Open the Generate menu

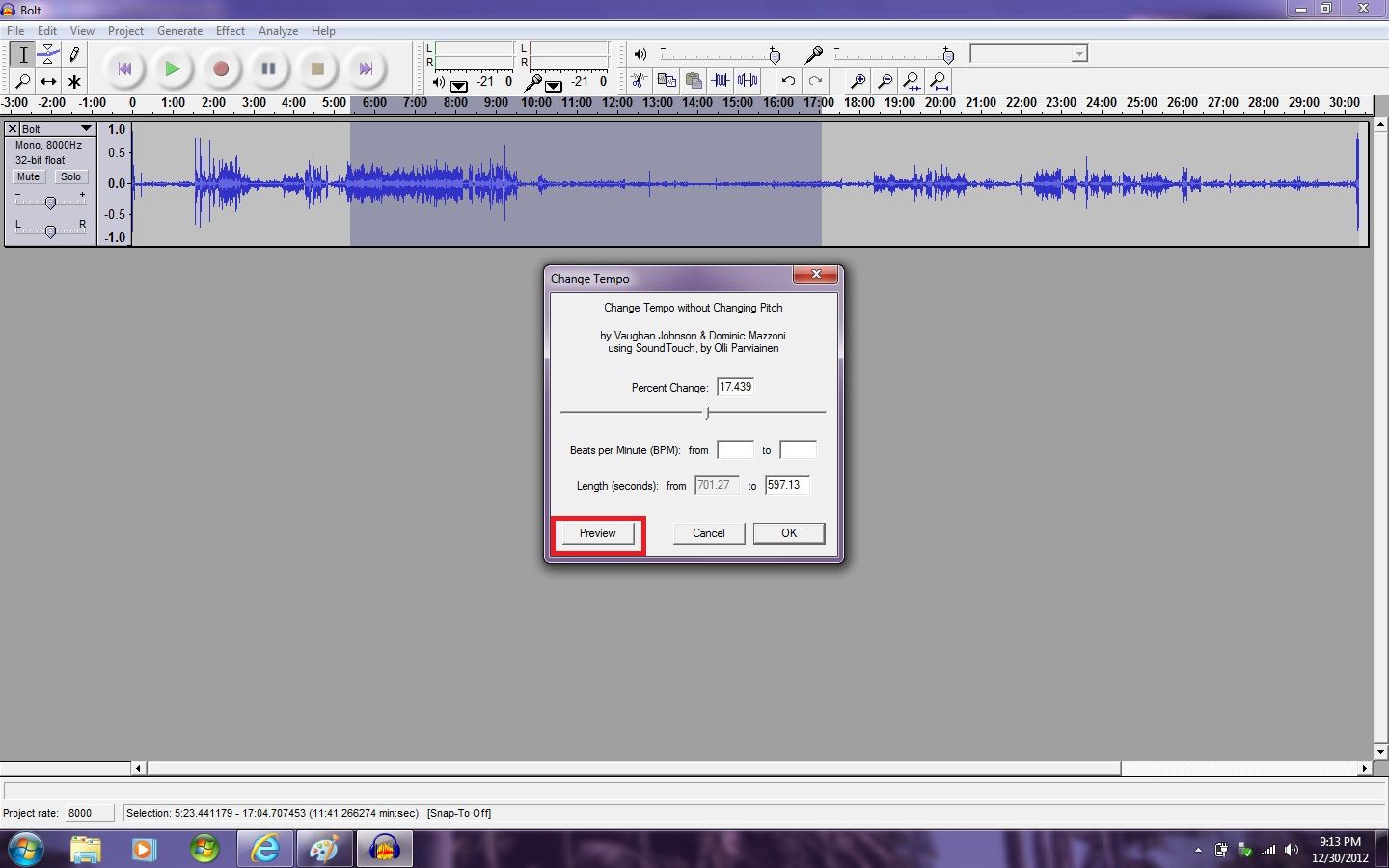point(179,30)
